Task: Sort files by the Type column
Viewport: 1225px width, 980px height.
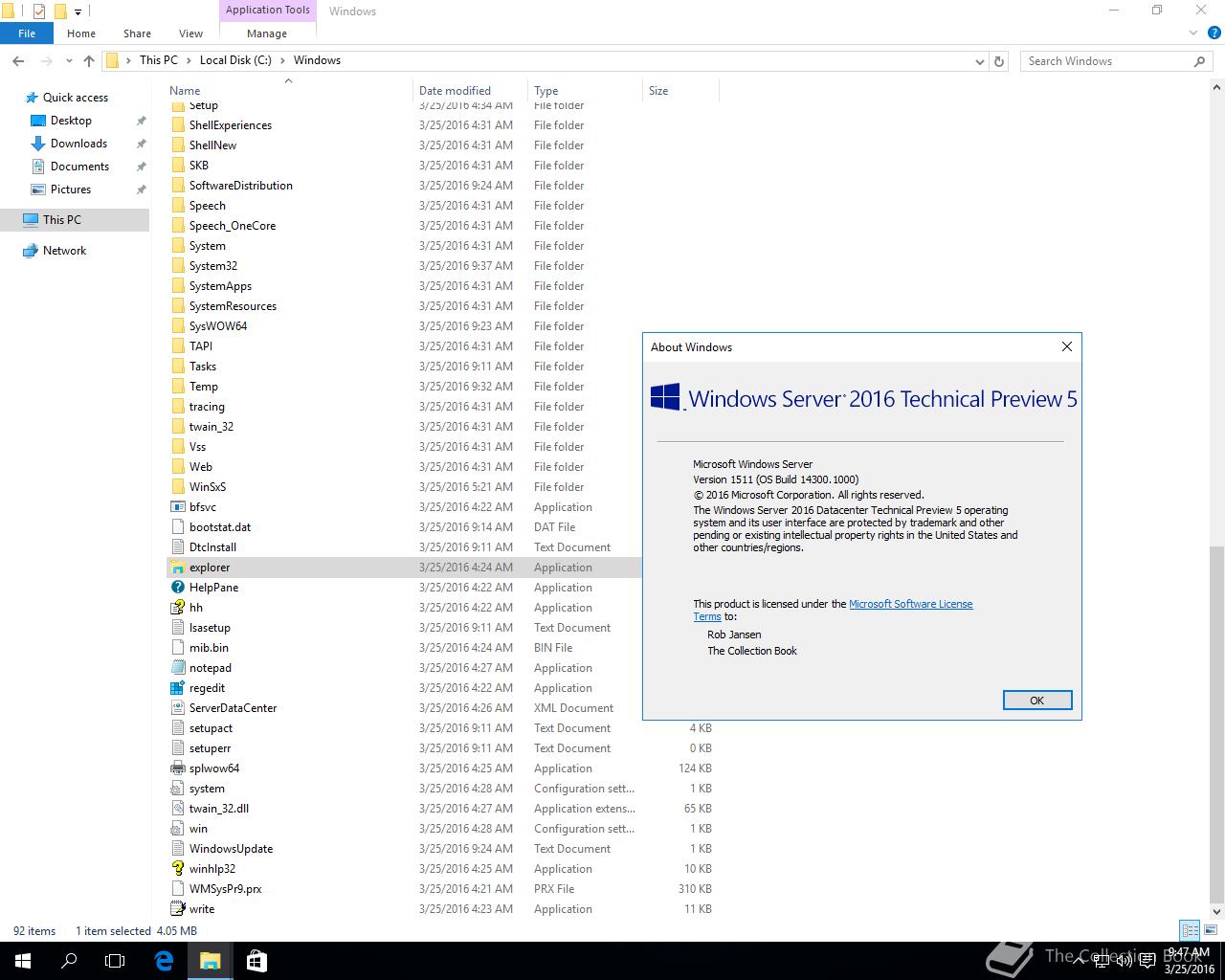Action: point(585,91)
